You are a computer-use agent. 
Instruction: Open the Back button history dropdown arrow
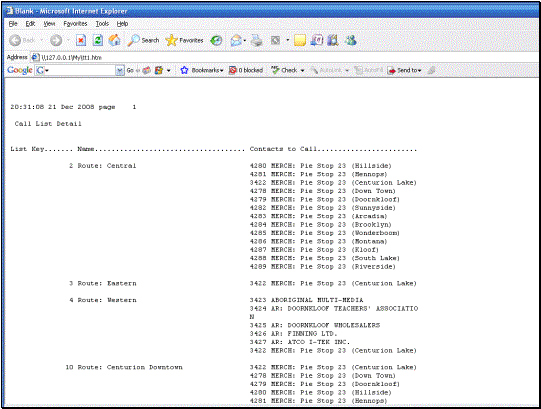41,40
